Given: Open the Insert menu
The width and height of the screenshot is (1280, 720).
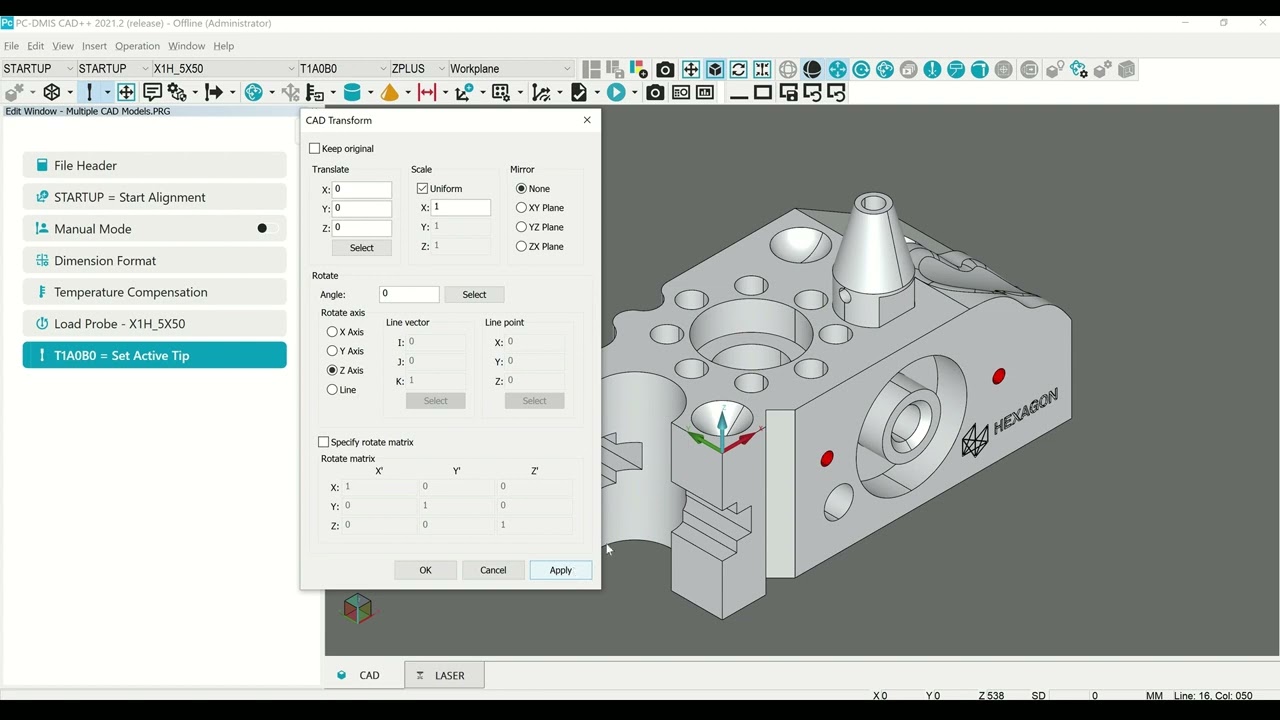Looking at the screenshot, I should (x=94, y=46).
